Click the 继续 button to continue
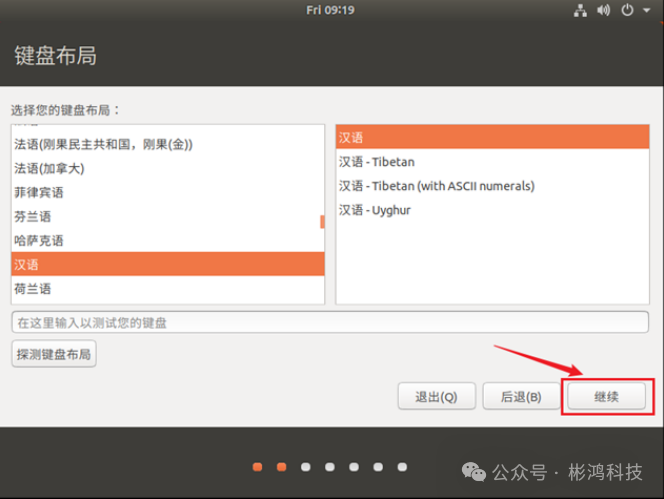The width and height of the screenshot is (664, 499). click(x=606, y=396)
